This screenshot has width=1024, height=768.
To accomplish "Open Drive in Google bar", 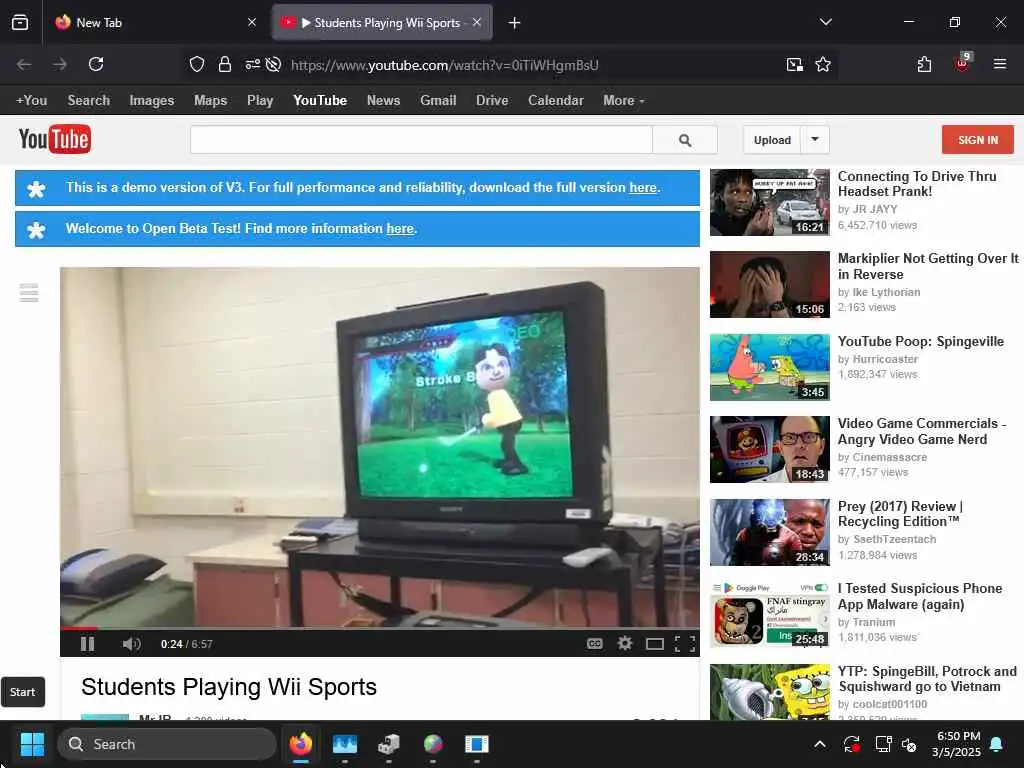I will (492, 101).
